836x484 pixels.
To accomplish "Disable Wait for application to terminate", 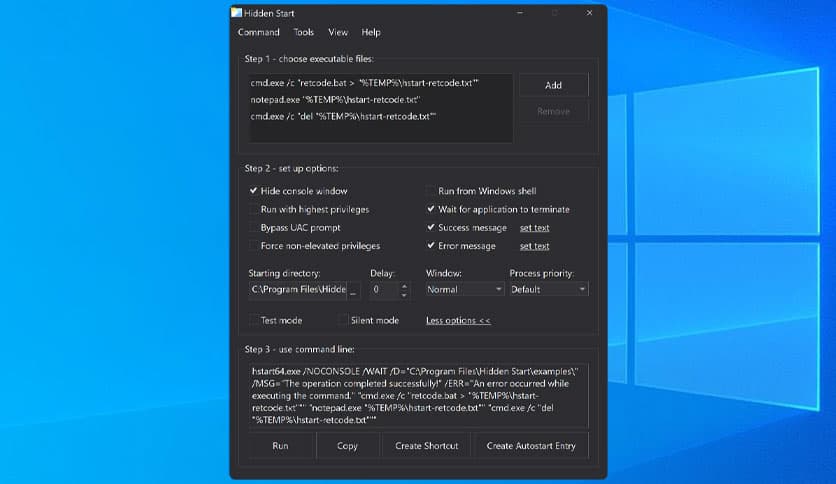I will coord(431,209).
